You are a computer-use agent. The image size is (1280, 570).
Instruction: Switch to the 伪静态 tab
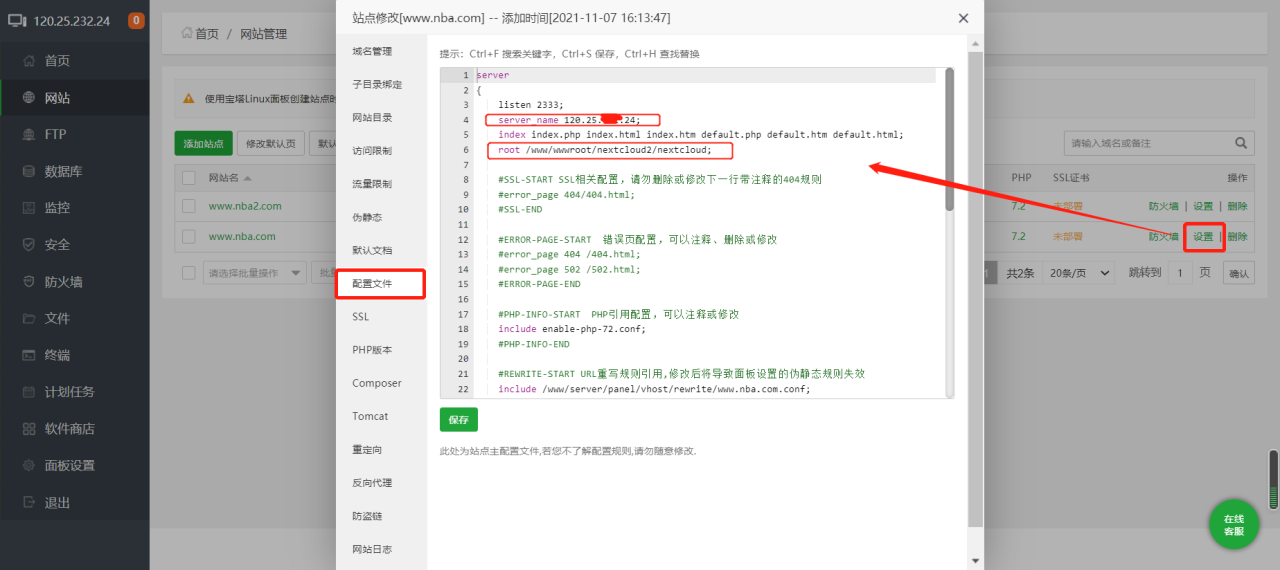pos(367,217)
